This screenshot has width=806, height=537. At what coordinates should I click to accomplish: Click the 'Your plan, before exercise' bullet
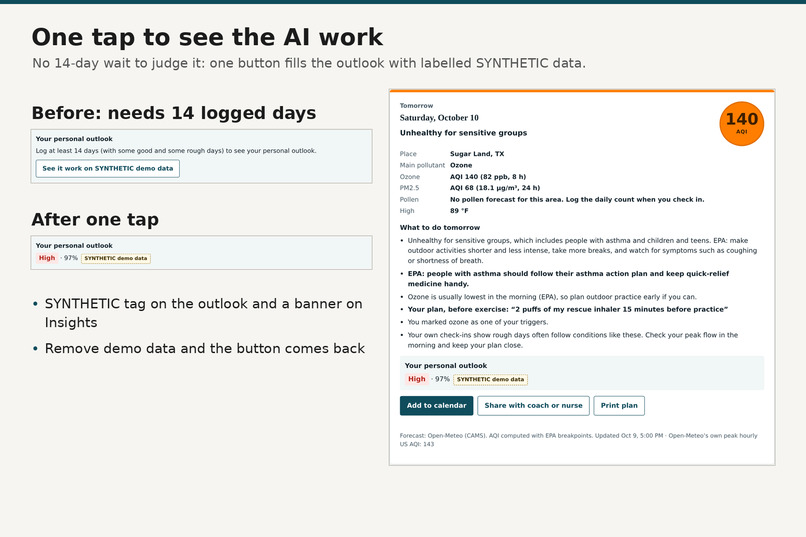pos(567,309)
